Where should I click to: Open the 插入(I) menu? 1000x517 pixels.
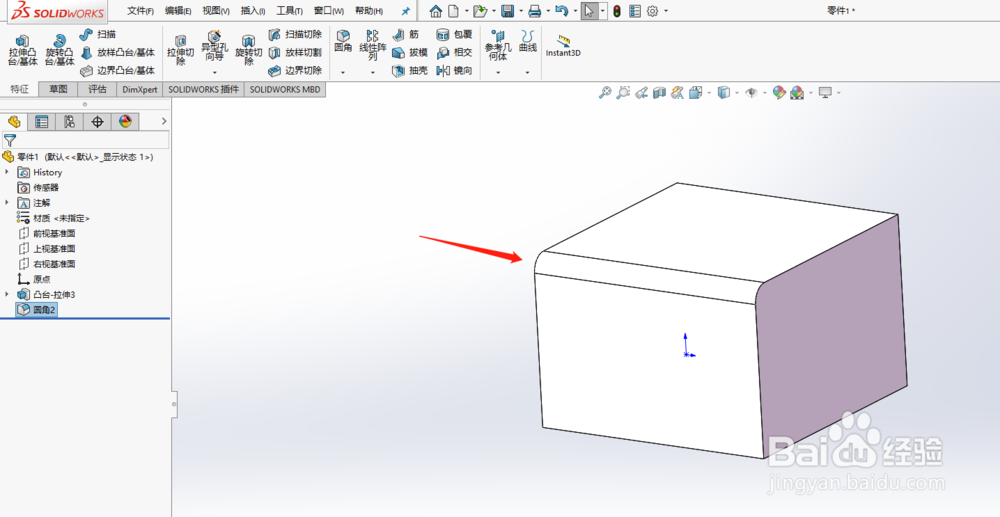point(253,11)
